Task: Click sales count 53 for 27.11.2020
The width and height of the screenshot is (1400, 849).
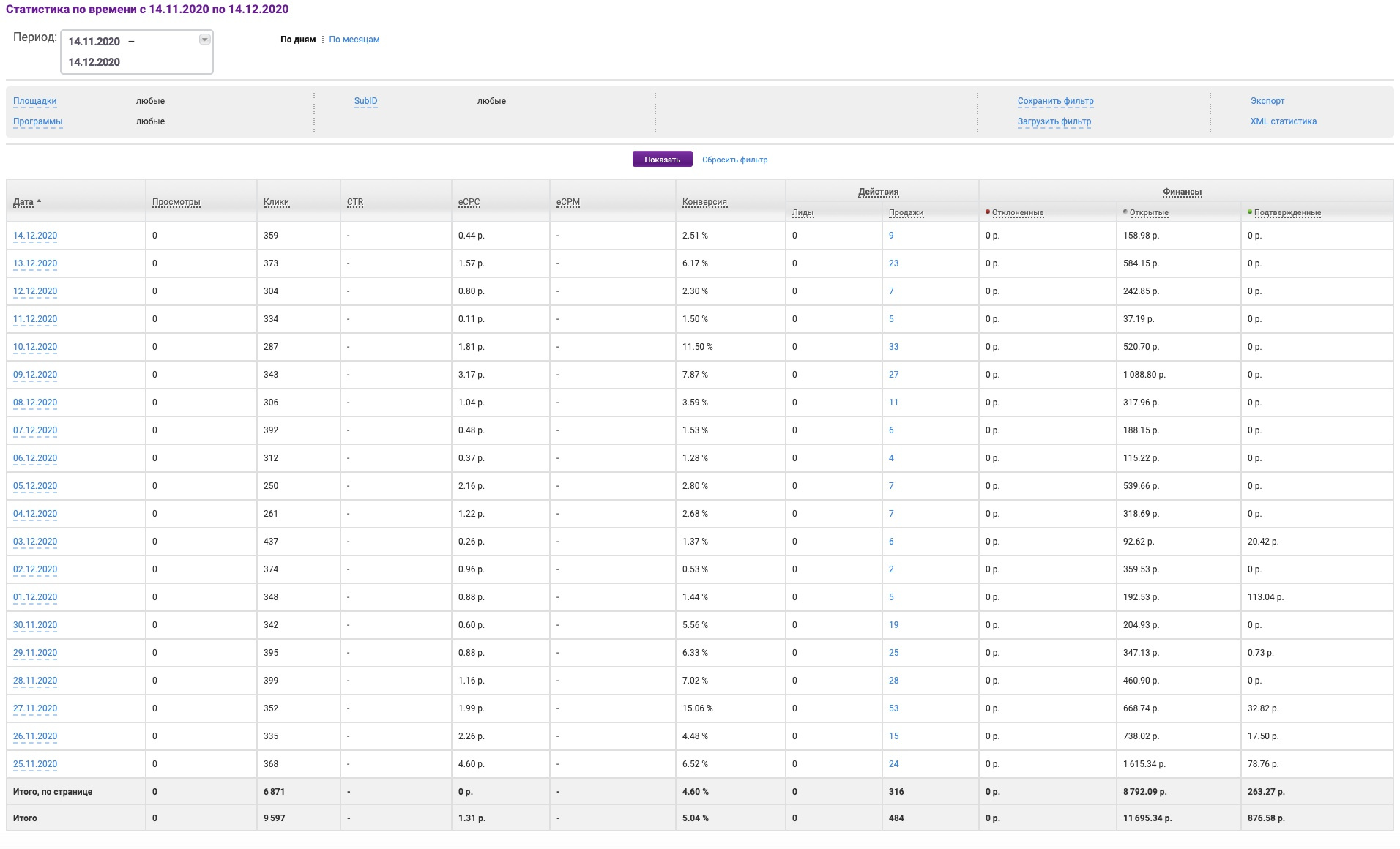Action: point(894,708)
